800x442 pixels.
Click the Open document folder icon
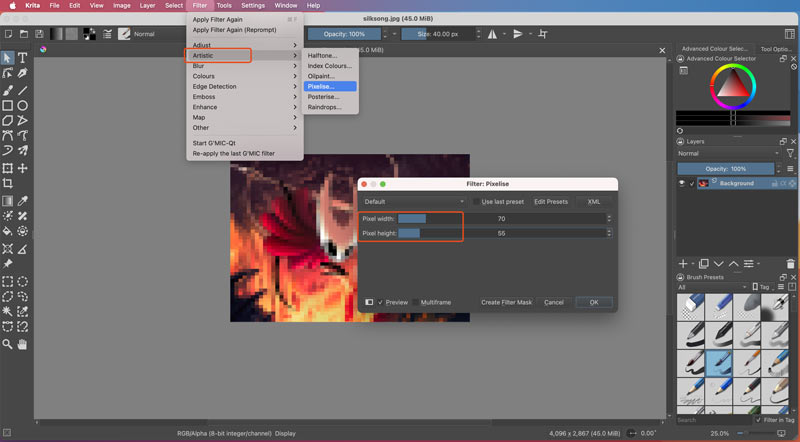[24, 34]
